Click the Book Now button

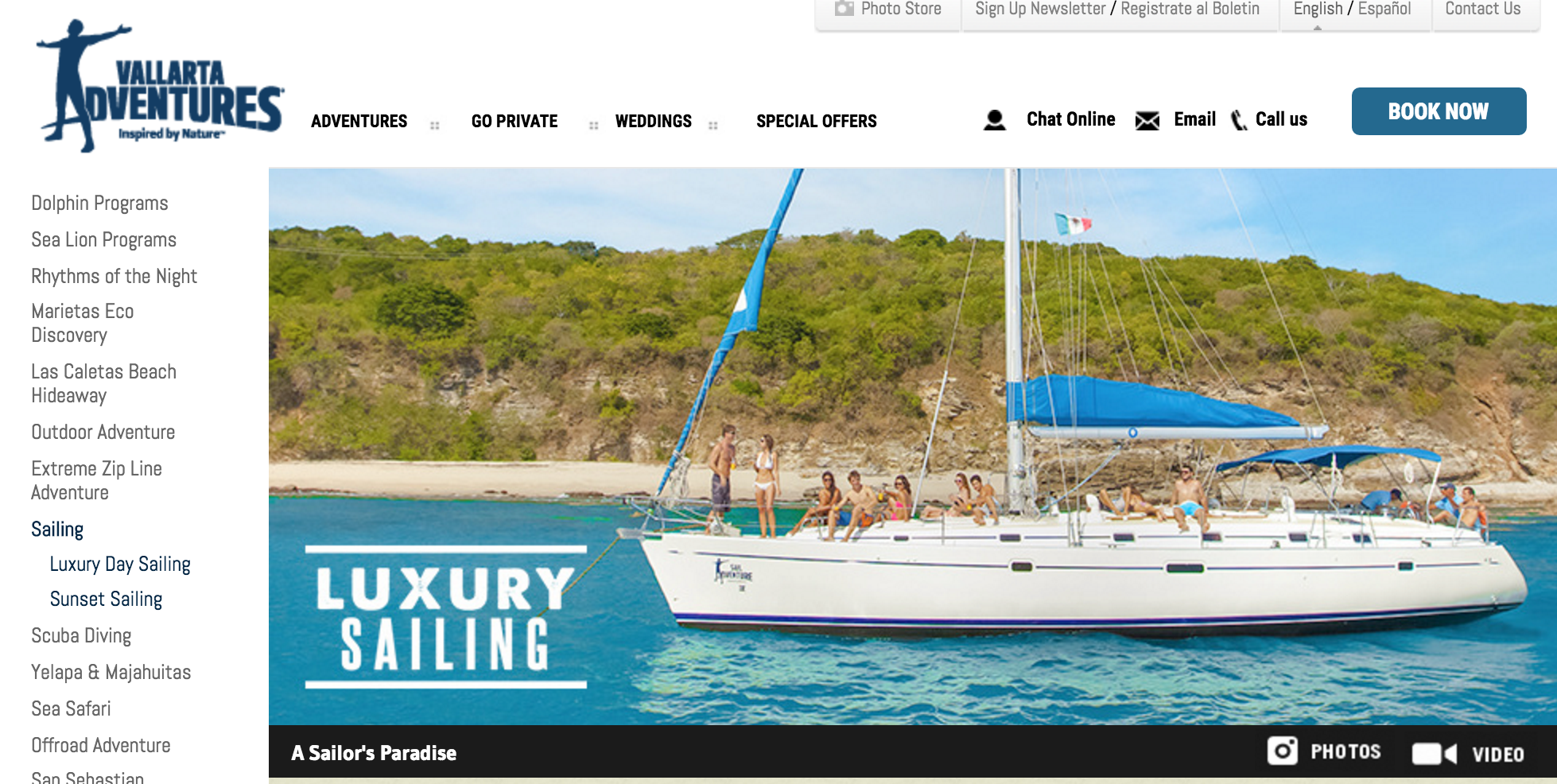coord(1439,111)
